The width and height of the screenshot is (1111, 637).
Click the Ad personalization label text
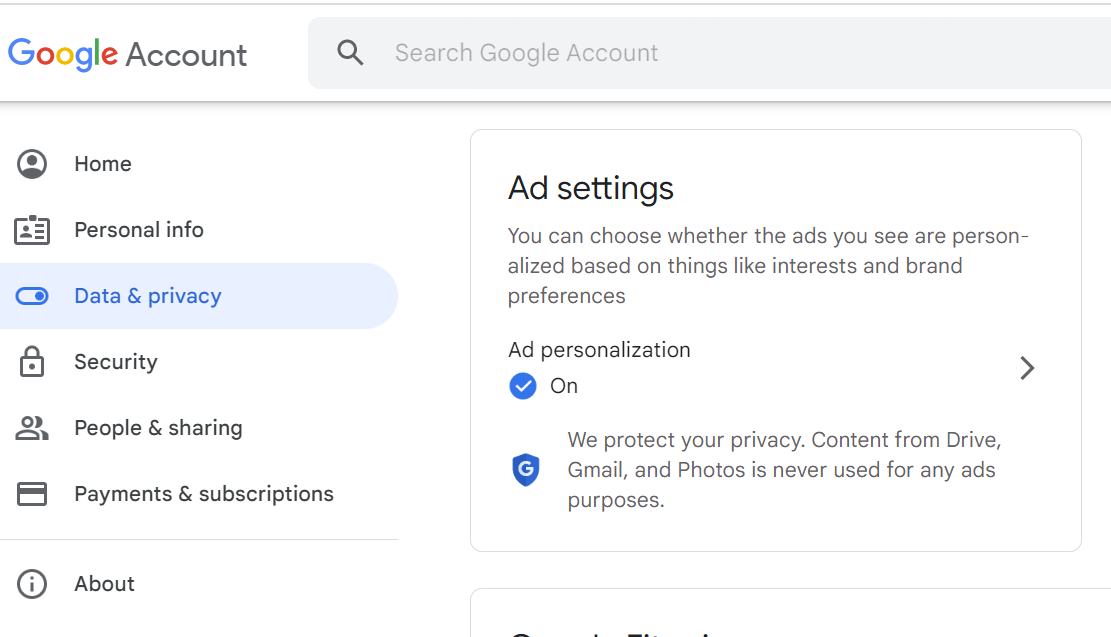tap(599, 350)
